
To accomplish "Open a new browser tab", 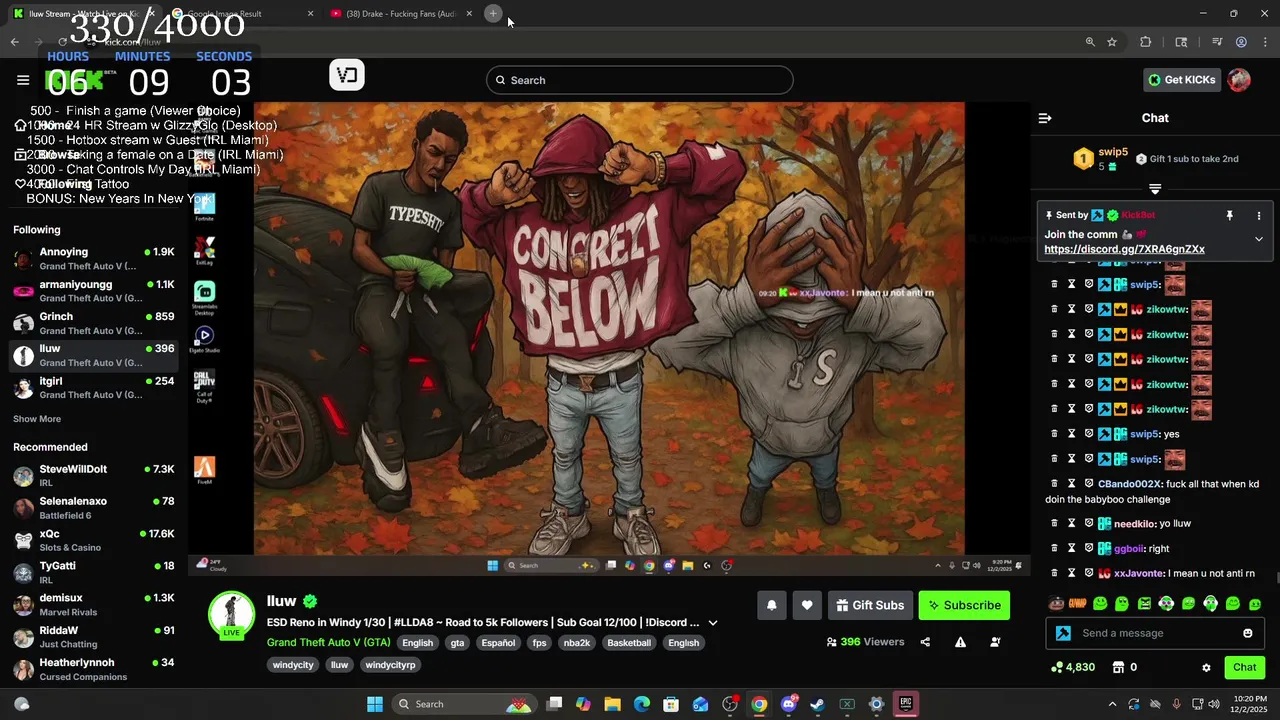I will coord(493,13).
